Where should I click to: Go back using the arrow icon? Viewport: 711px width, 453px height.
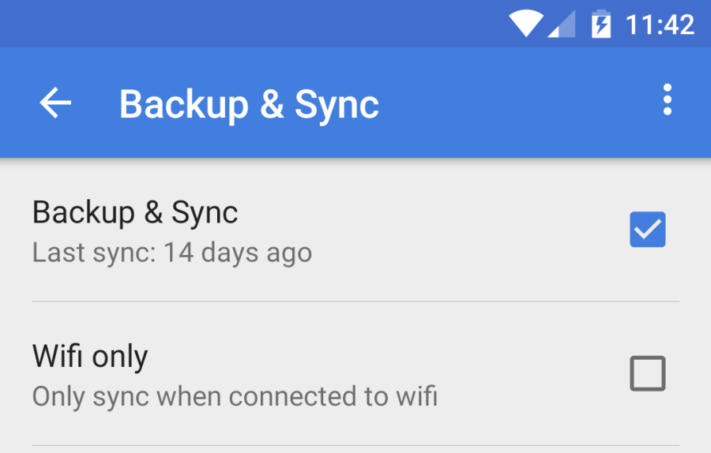coord(55,102)
